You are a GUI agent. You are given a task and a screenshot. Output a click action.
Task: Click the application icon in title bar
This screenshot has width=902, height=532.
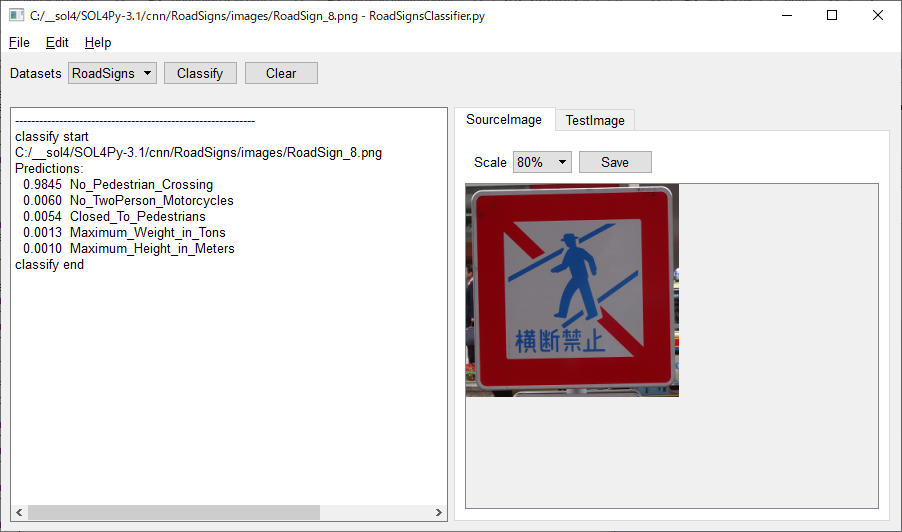pyautogui.click(x=17, y=16)
